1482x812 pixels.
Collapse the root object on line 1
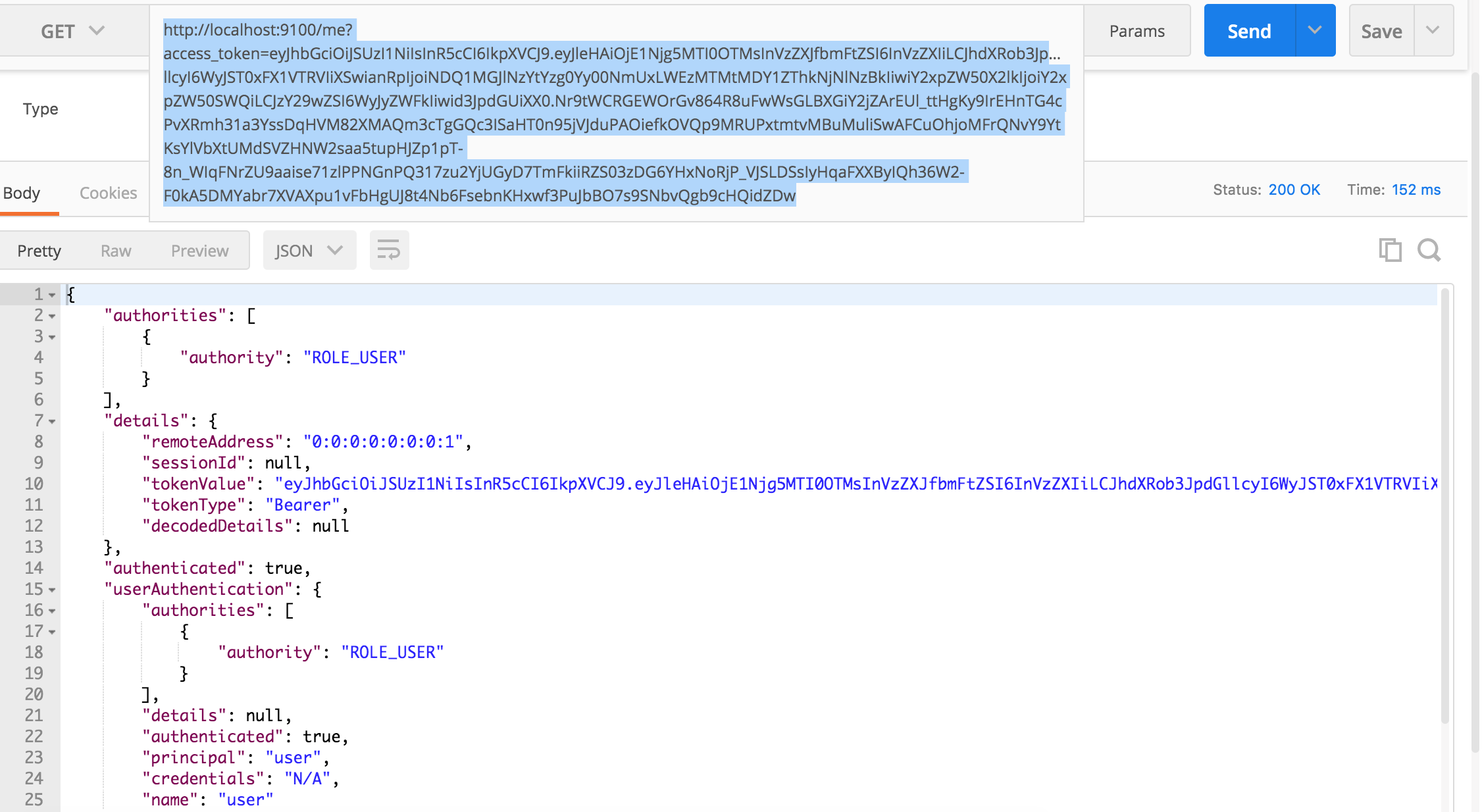52,295
